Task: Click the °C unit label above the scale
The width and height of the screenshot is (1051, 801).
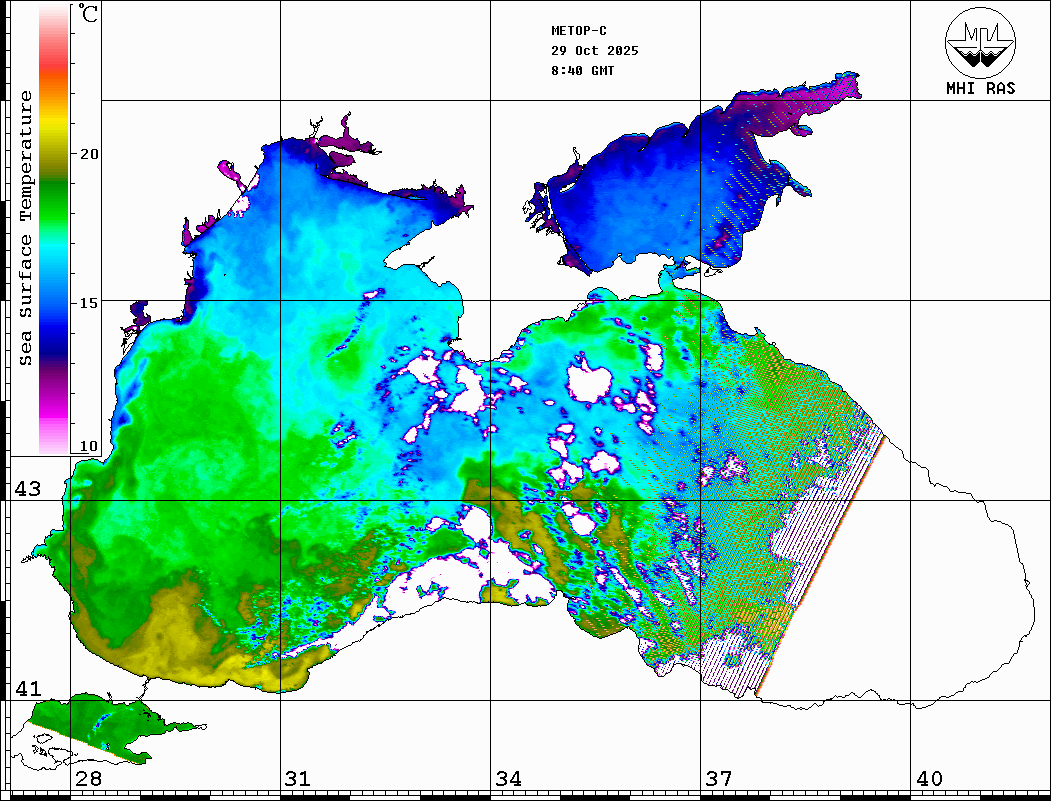Action: 89,15
